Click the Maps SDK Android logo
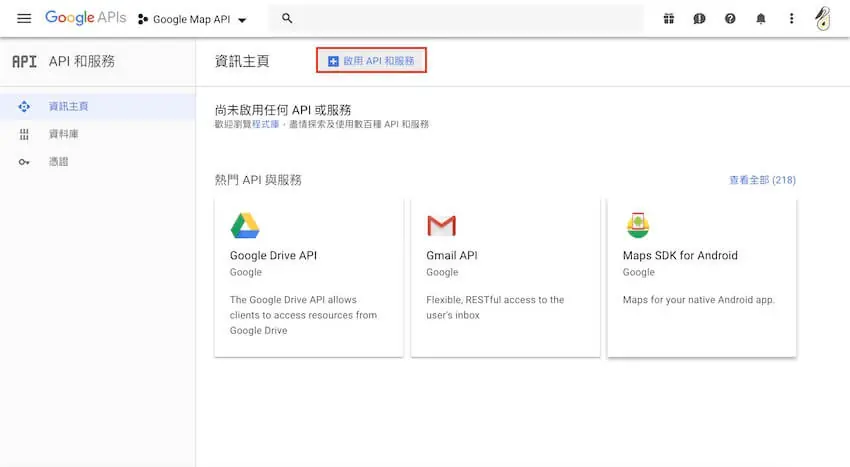850x467 pixels. [638, 226]
